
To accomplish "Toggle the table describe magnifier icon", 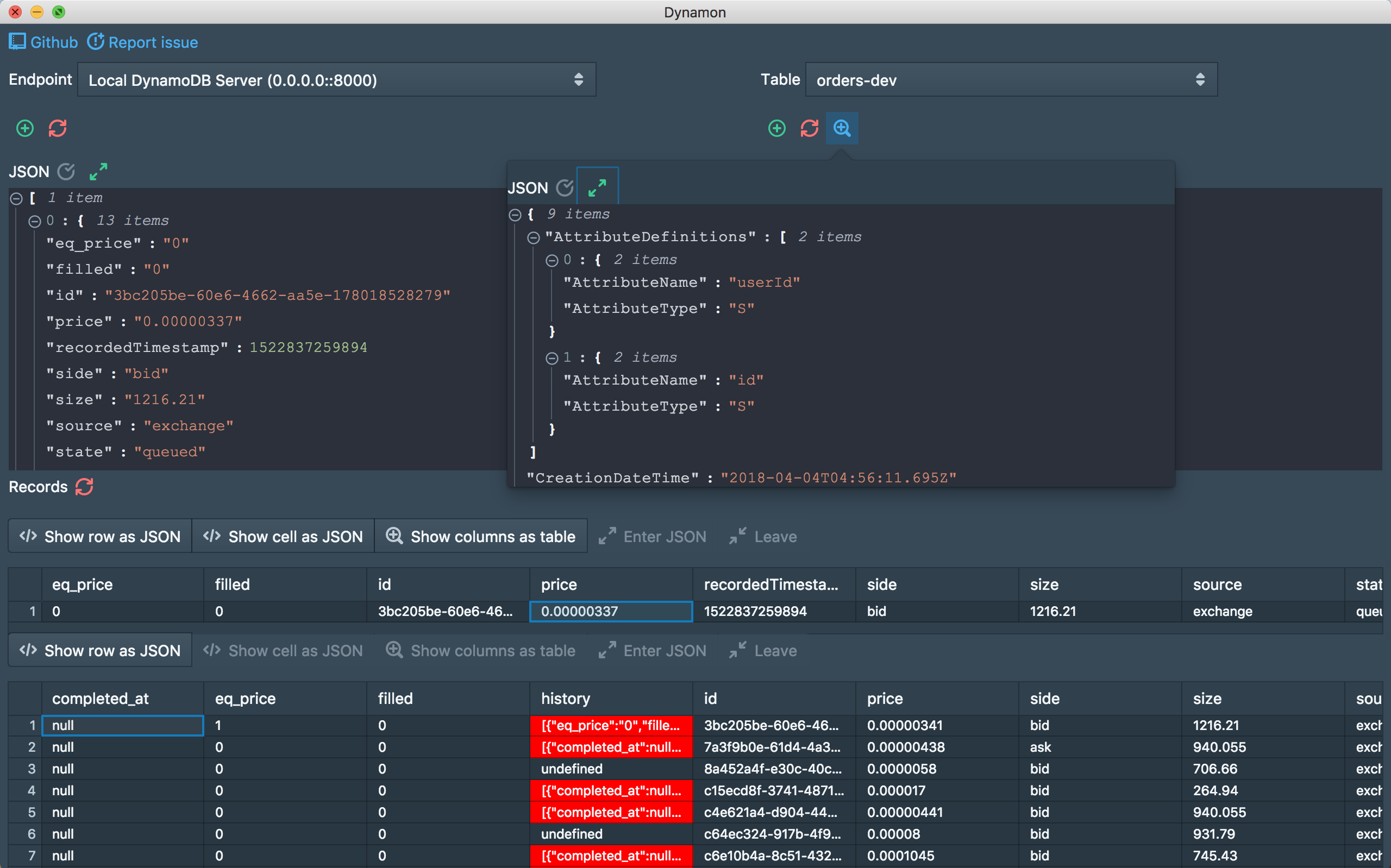I will (842, 128).
